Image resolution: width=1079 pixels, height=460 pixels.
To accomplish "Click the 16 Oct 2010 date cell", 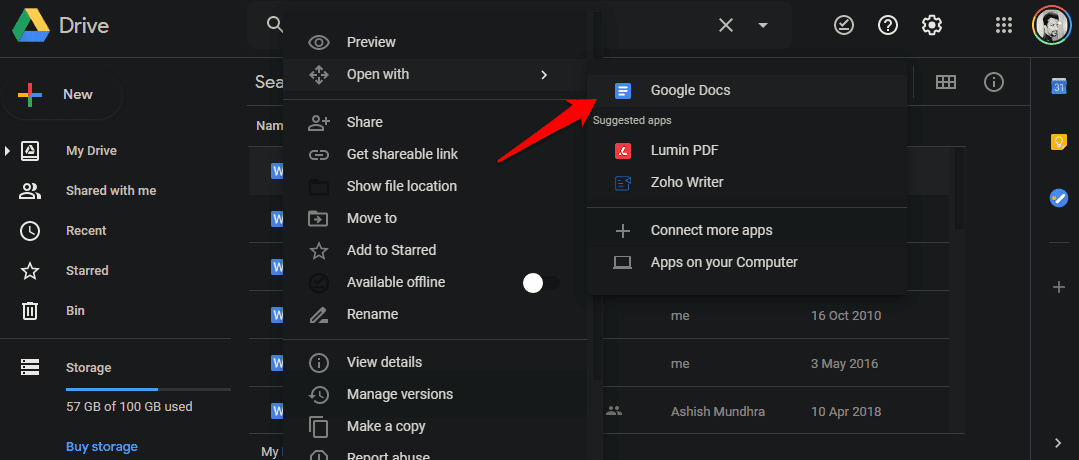I will pos(846,316).
